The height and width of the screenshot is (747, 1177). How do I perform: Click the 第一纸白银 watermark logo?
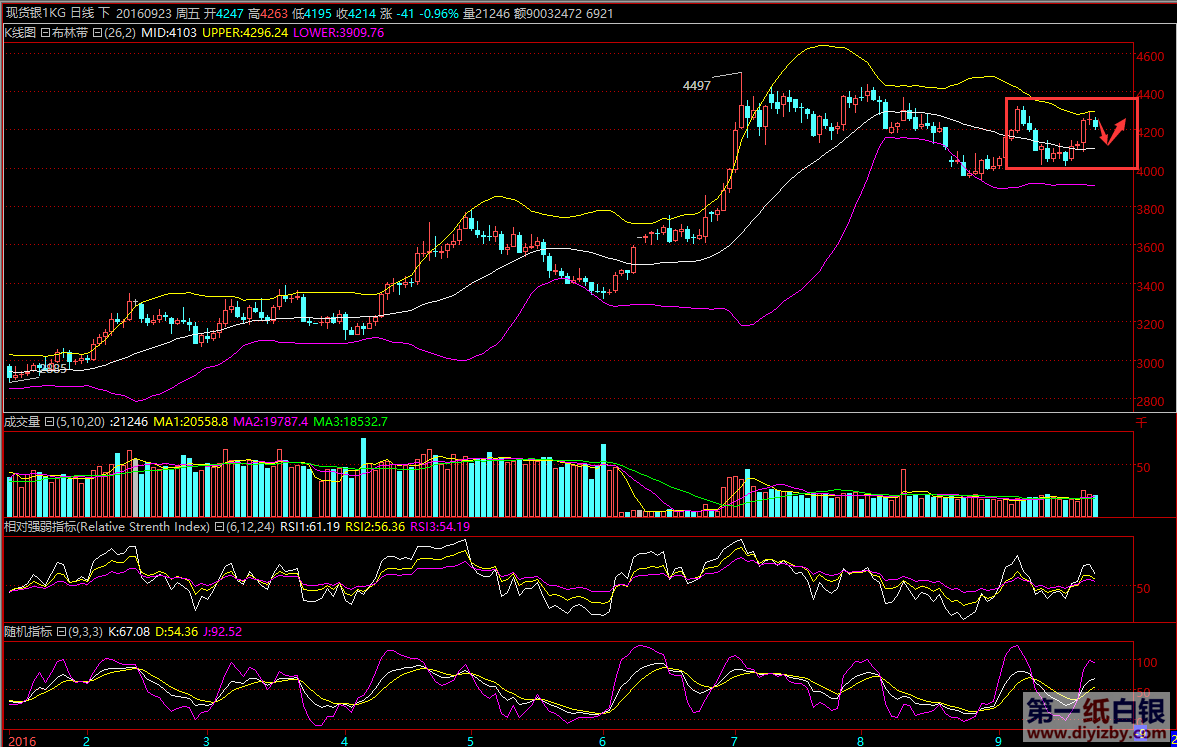(1096, 713)
